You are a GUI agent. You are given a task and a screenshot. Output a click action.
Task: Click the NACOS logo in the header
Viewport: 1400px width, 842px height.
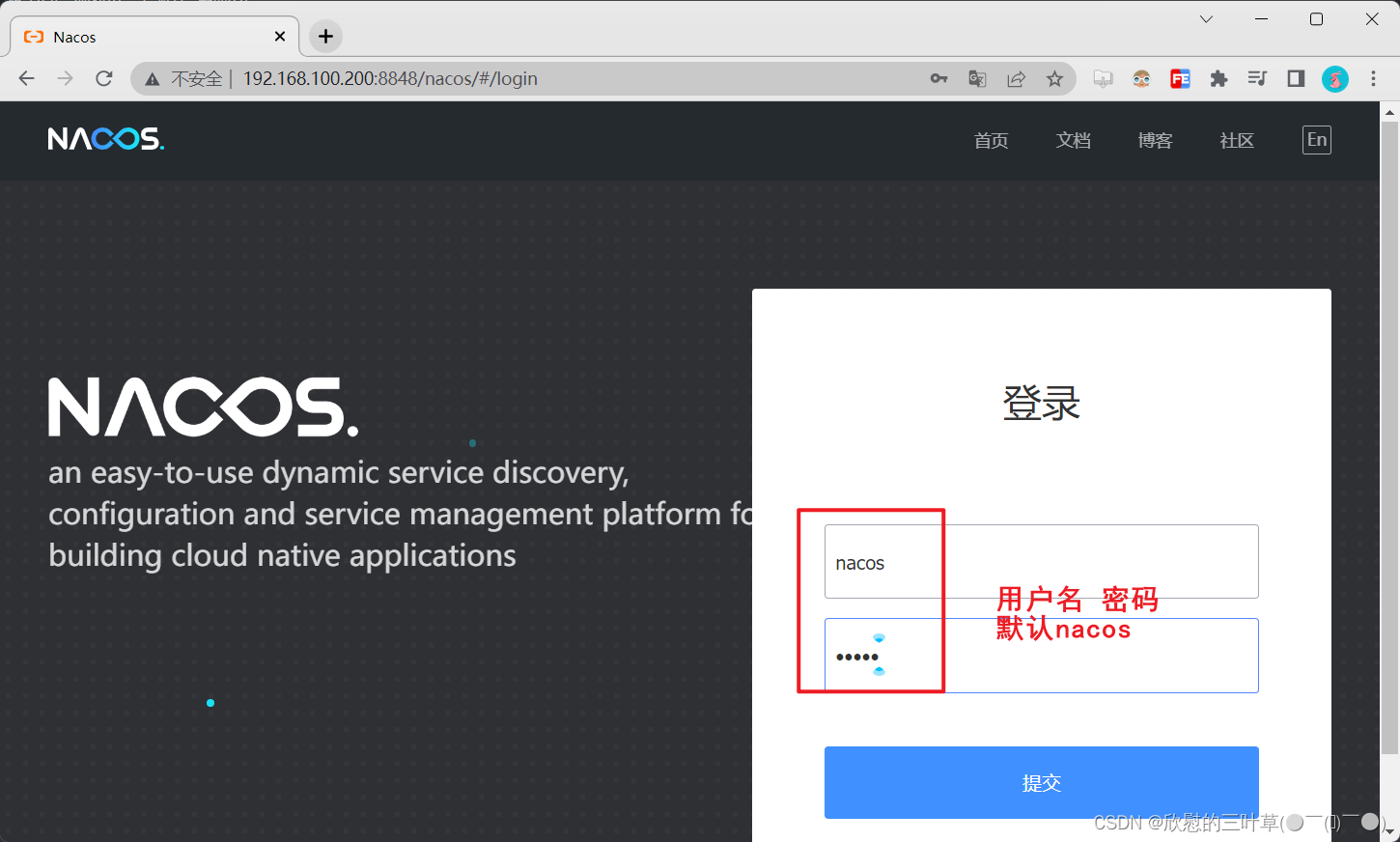[x=106, y=139]
